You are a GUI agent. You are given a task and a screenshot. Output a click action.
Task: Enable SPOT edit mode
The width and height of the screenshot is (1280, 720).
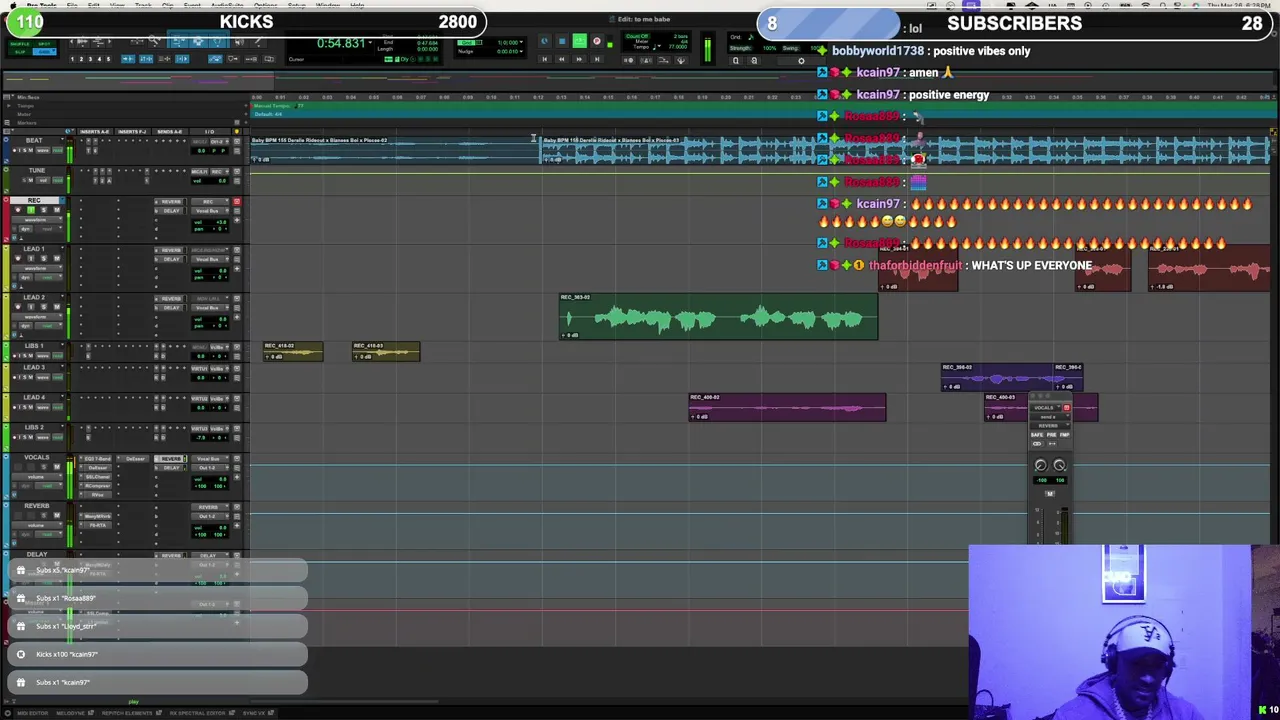click(44, 44)
